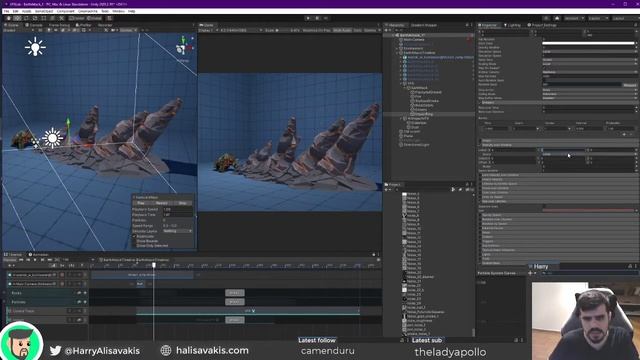Click the directional light gizmo in Scene
The image size is (640, 360).
tap(52, 138)
